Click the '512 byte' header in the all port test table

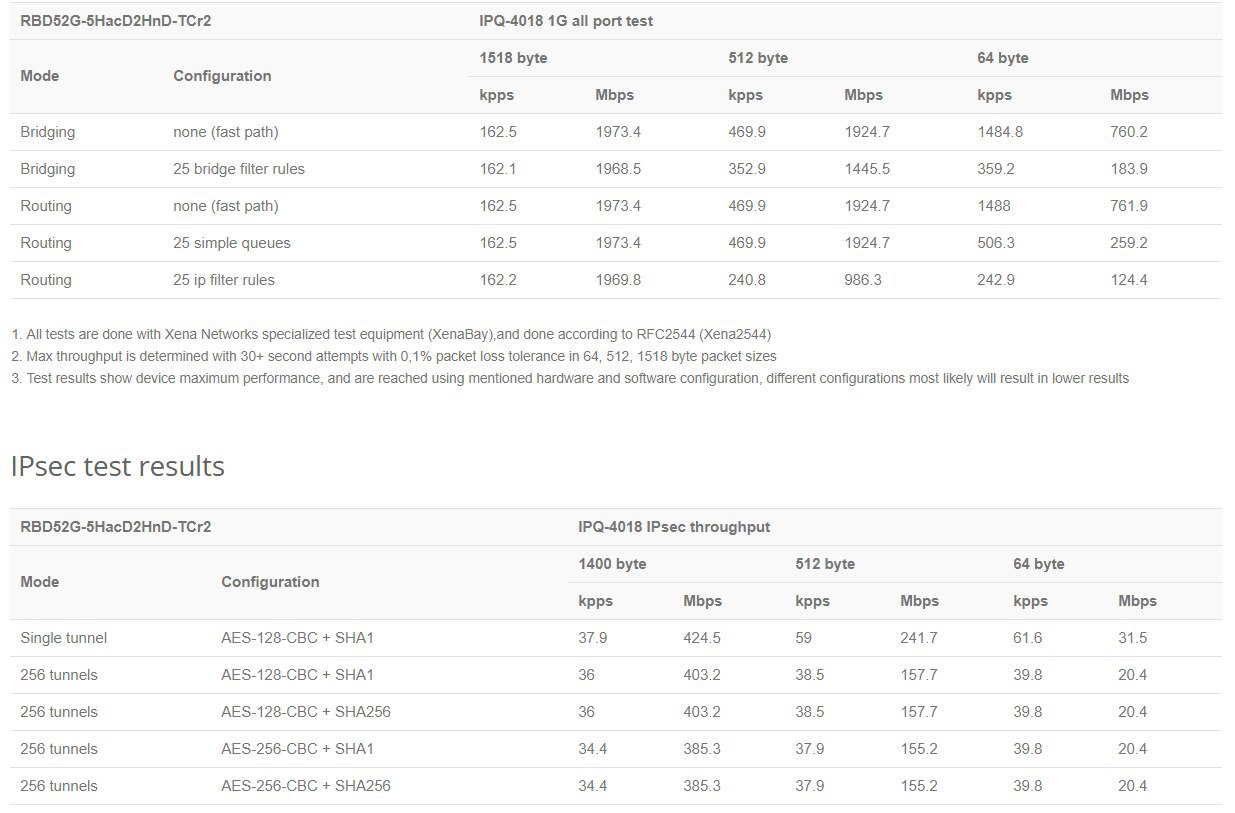pos(758,58)
